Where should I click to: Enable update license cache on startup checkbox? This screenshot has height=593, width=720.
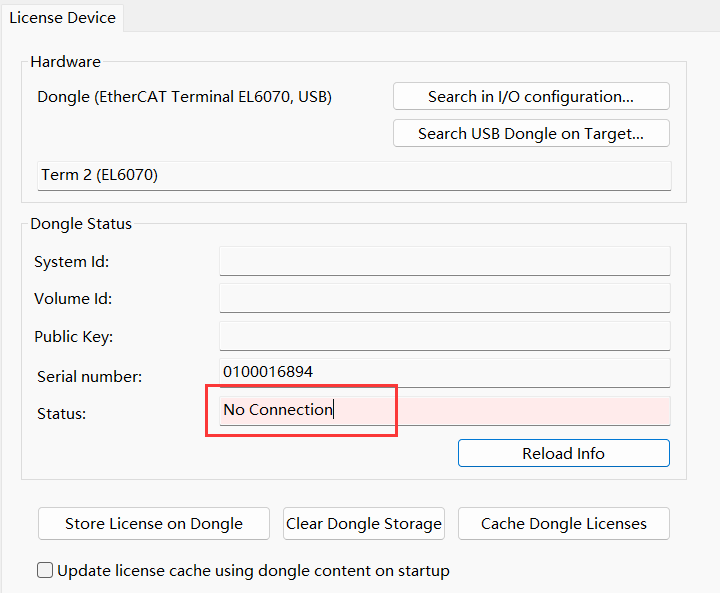point(45,570)
